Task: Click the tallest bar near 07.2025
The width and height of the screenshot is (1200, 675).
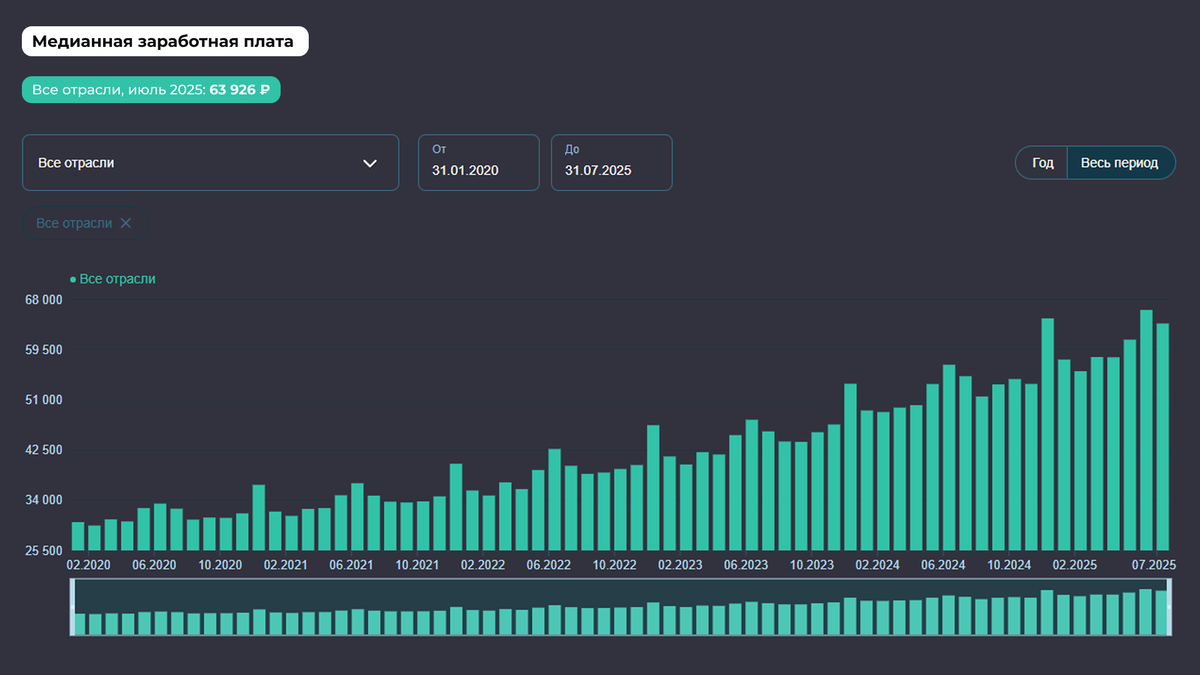Action: 1146,430
